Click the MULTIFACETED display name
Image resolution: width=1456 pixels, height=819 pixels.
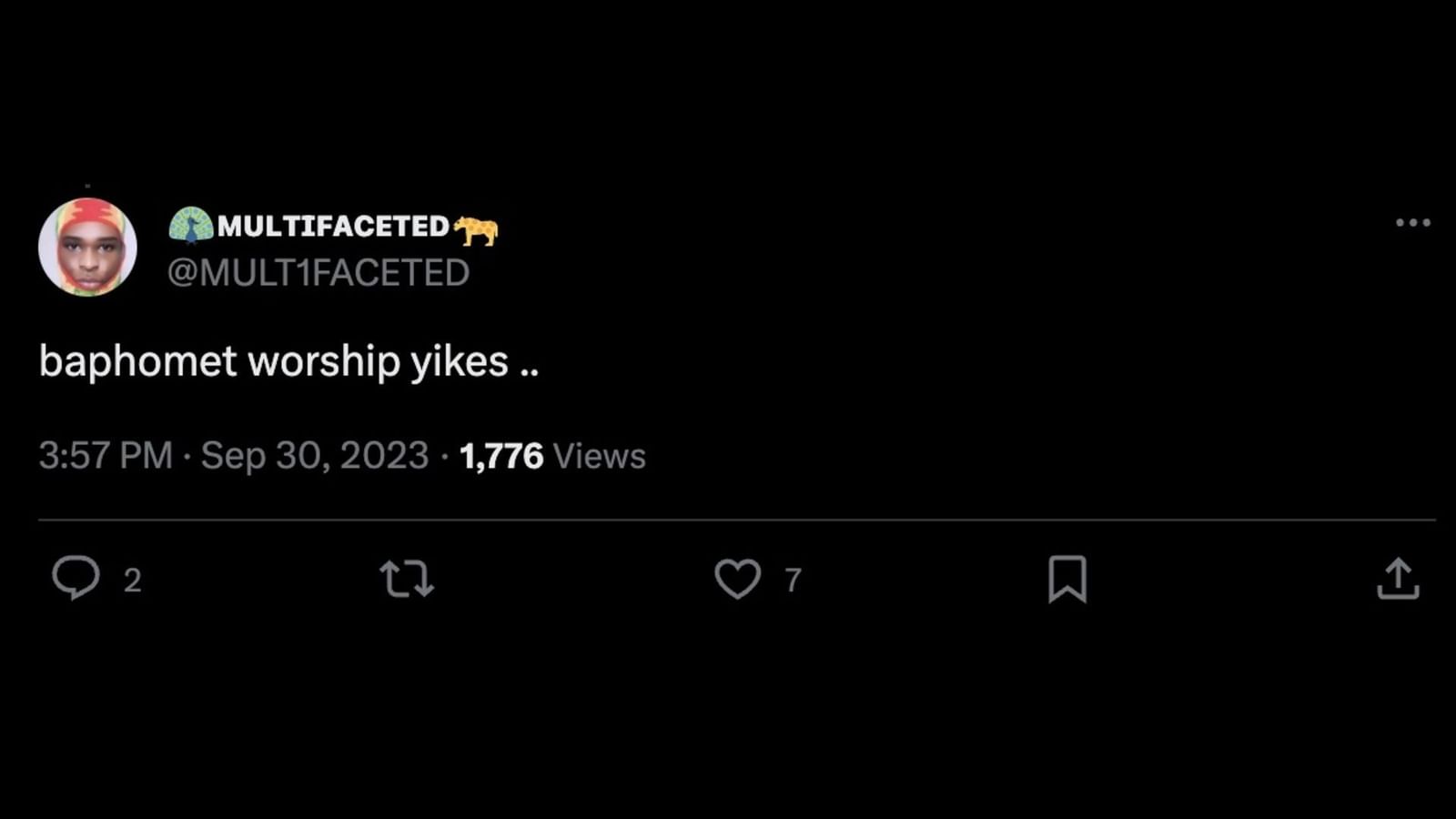[x=333, y=227]
